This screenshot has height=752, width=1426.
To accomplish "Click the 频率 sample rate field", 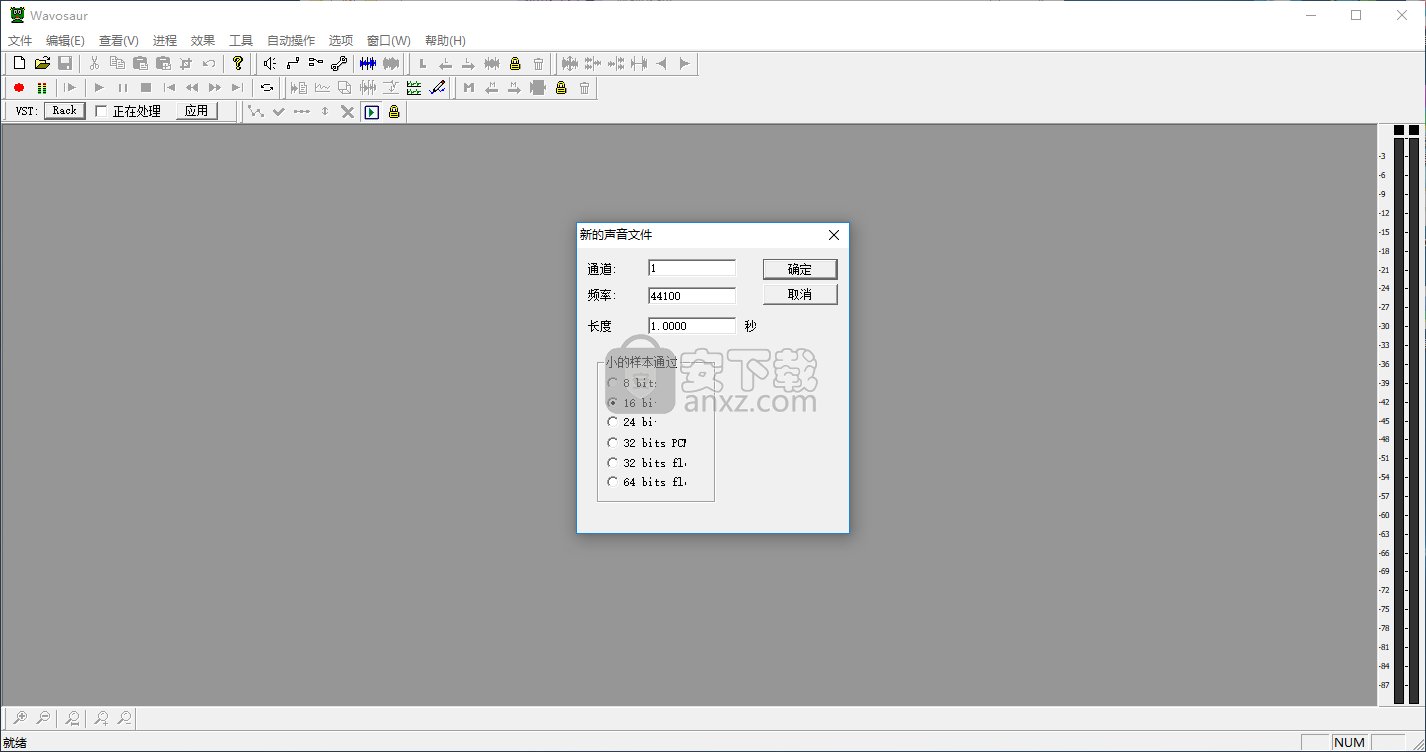I will [692, 296].
